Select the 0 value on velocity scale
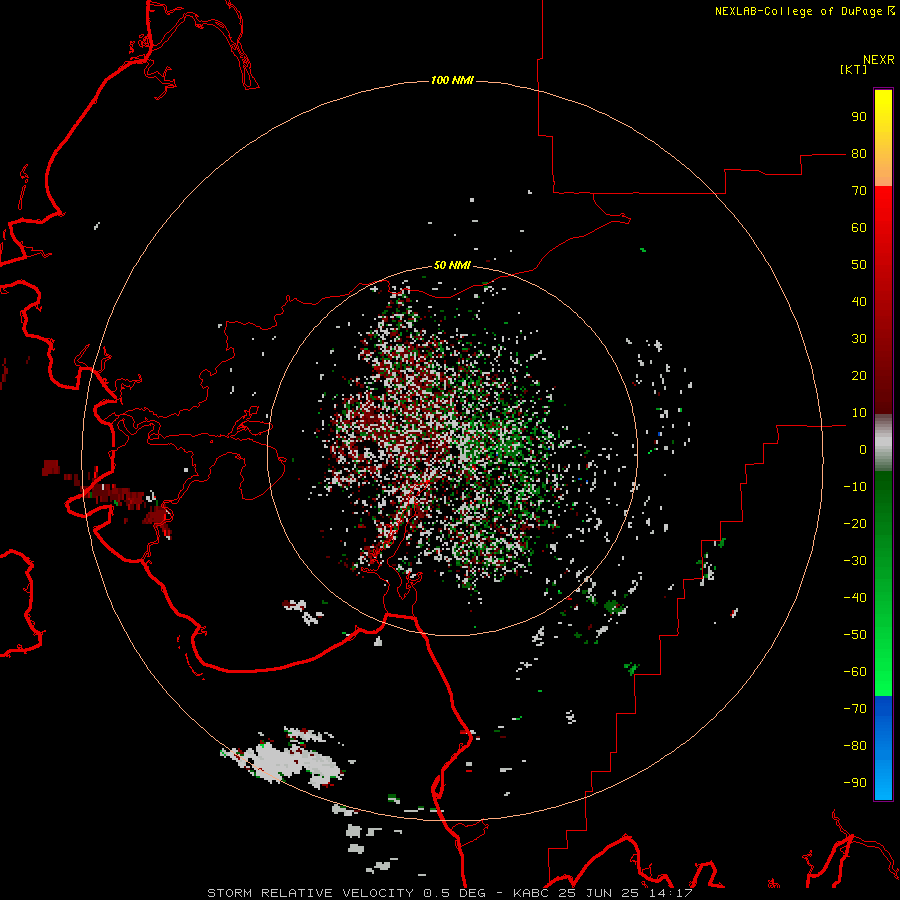900x900 pixels. tap(863, 450)
